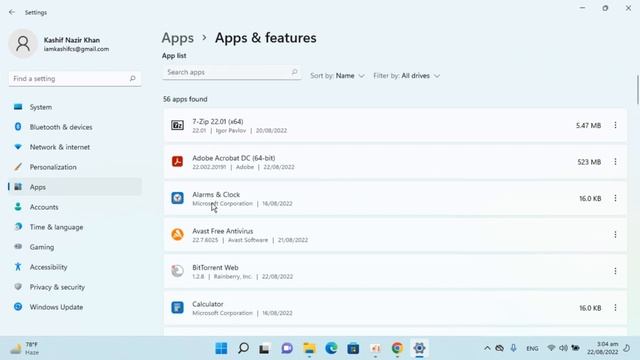Click the Settings icon in taskbar

pos(419,348)
